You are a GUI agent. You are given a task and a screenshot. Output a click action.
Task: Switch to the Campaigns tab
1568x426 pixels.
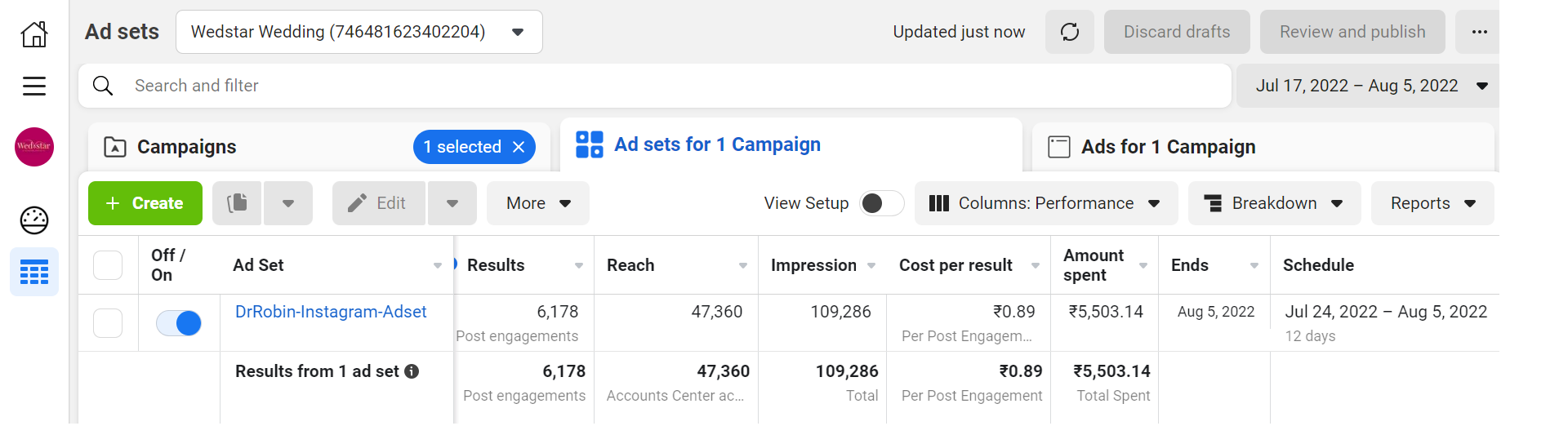[x=187, y=147]
